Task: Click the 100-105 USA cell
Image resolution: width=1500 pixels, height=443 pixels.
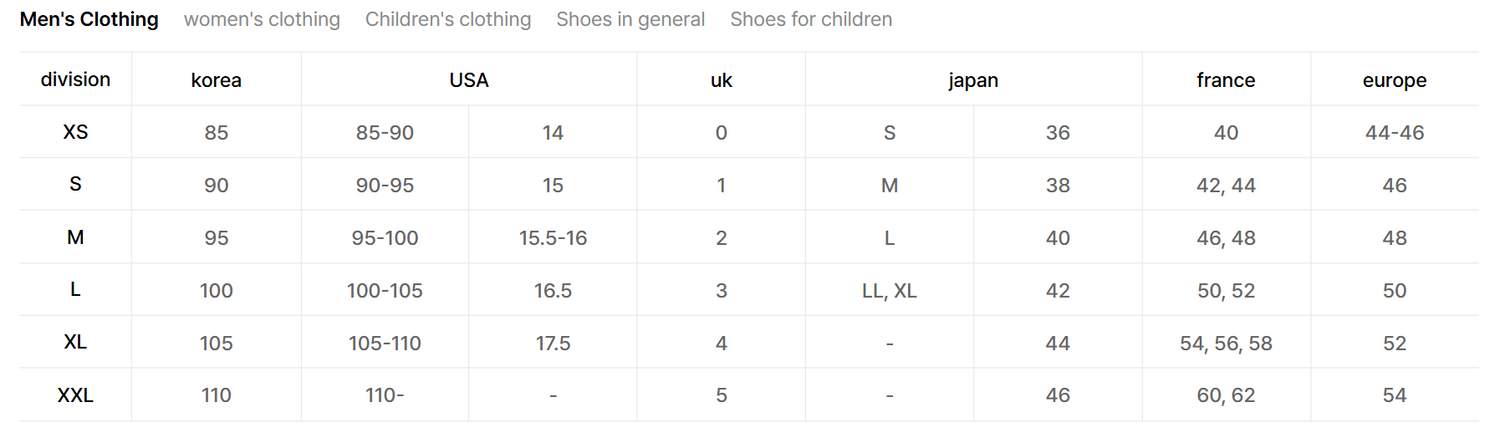Action: [385, 291]
